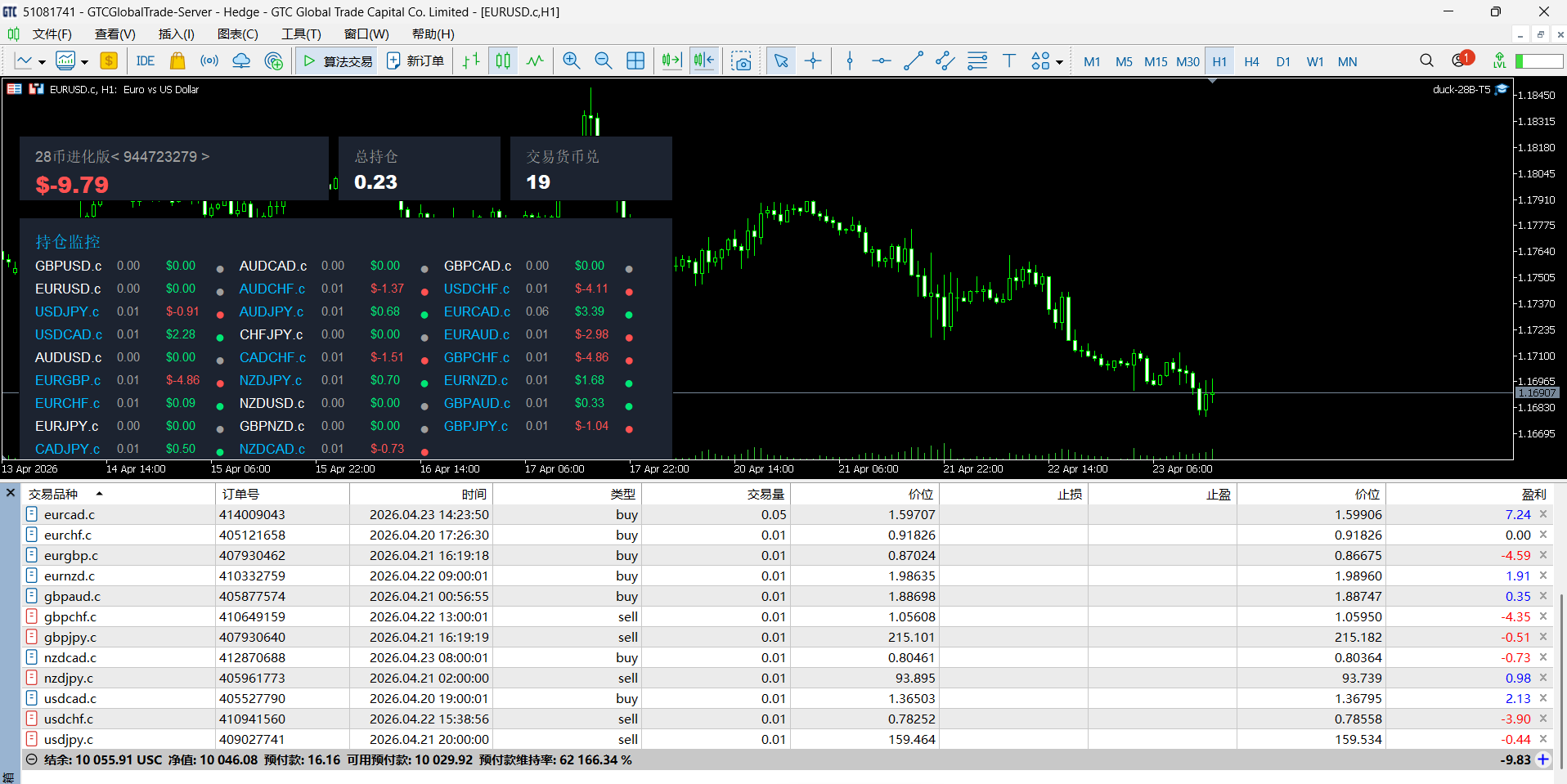Screen dimensions: 1567x784
Task: Switch chart to candlestick display mode
Action: point(503,61)
